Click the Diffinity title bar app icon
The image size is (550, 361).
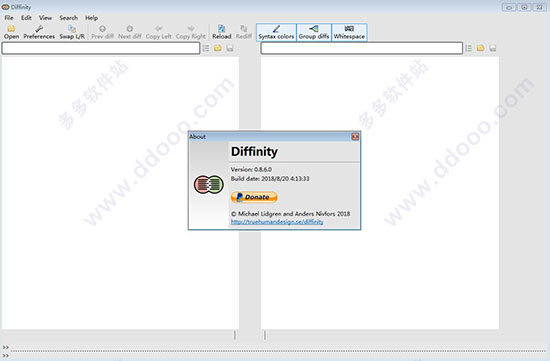point(5,7)
